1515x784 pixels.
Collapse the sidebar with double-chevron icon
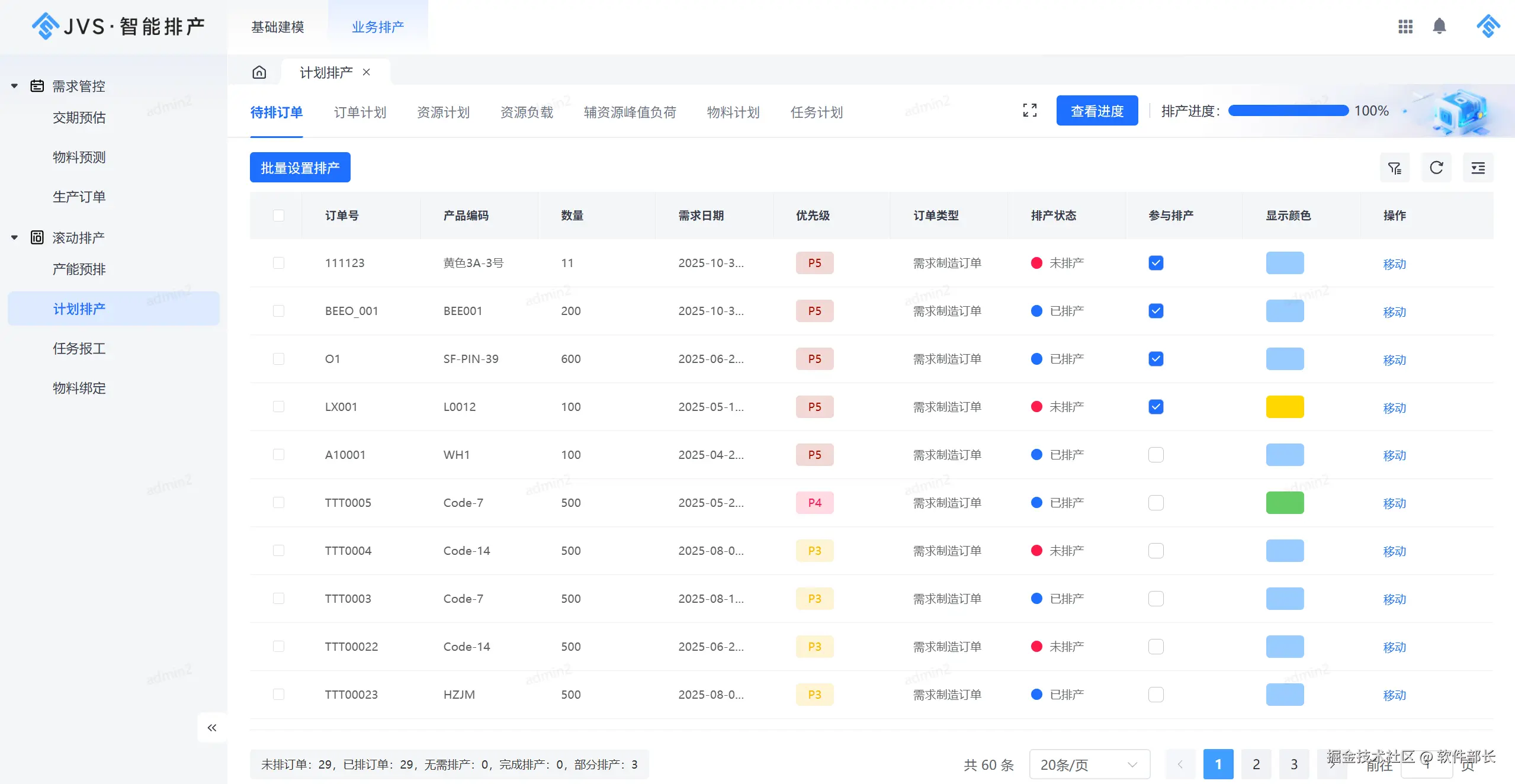(212, 728)
